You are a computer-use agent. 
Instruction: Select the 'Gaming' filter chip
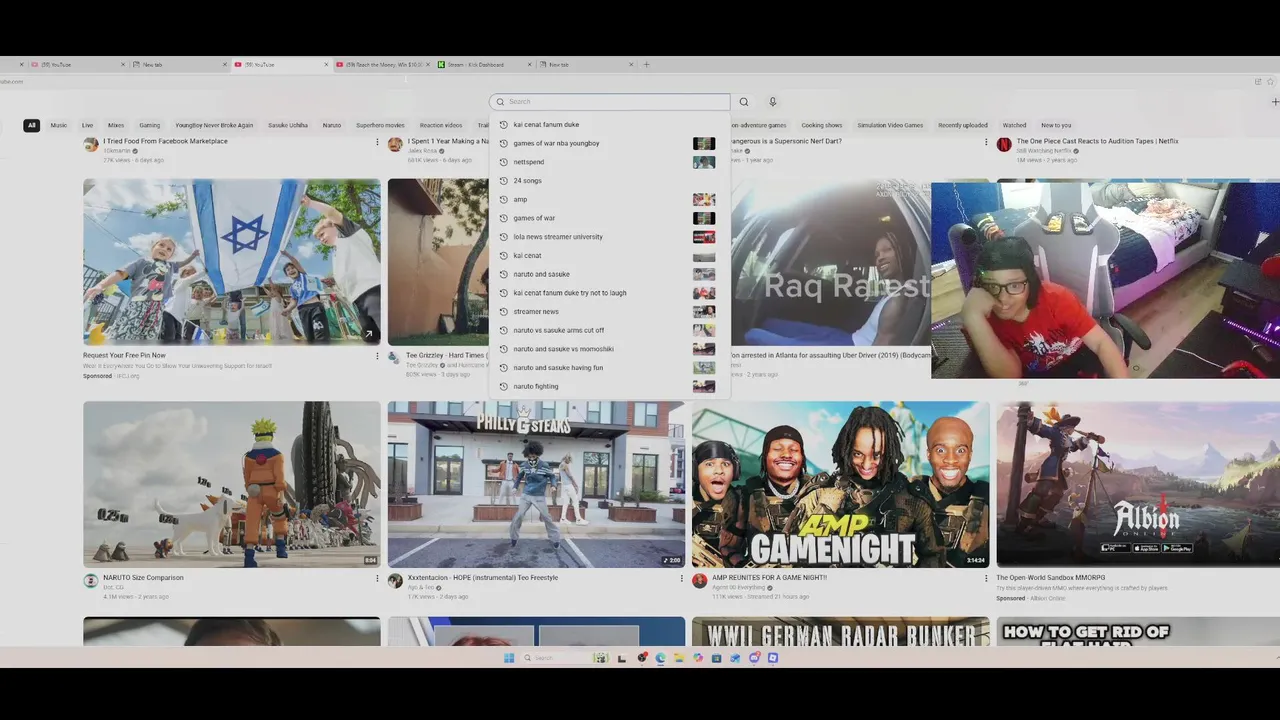149,125
